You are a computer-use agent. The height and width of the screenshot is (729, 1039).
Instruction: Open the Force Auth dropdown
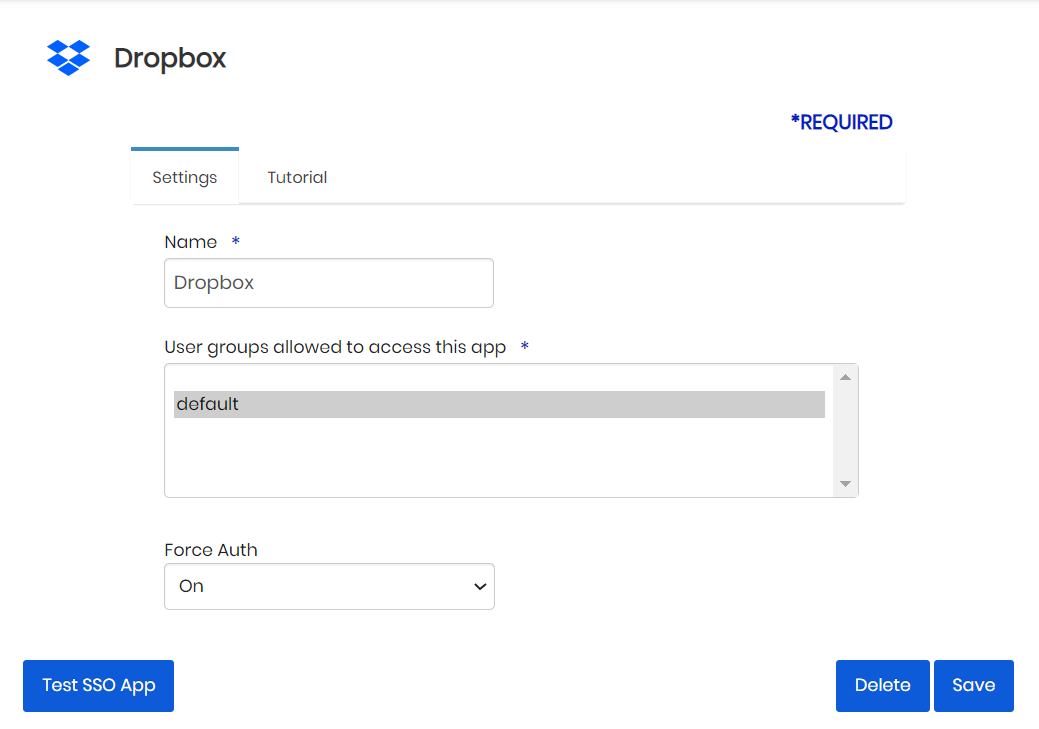click(x=328, y=586)
